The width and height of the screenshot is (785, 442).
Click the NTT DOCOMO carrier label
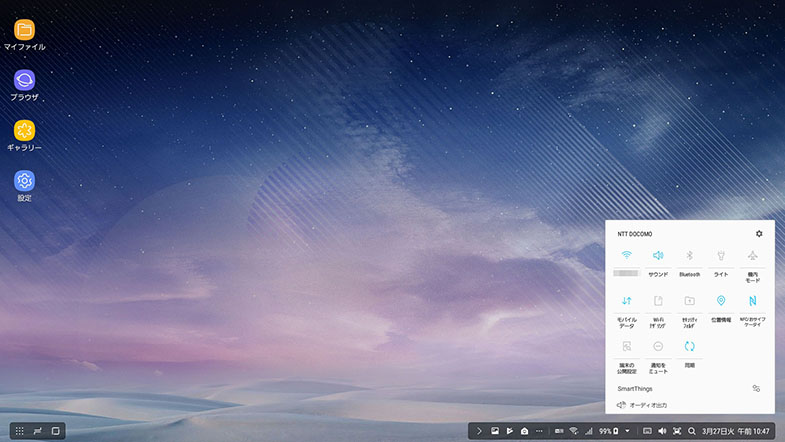coord(634,234)
